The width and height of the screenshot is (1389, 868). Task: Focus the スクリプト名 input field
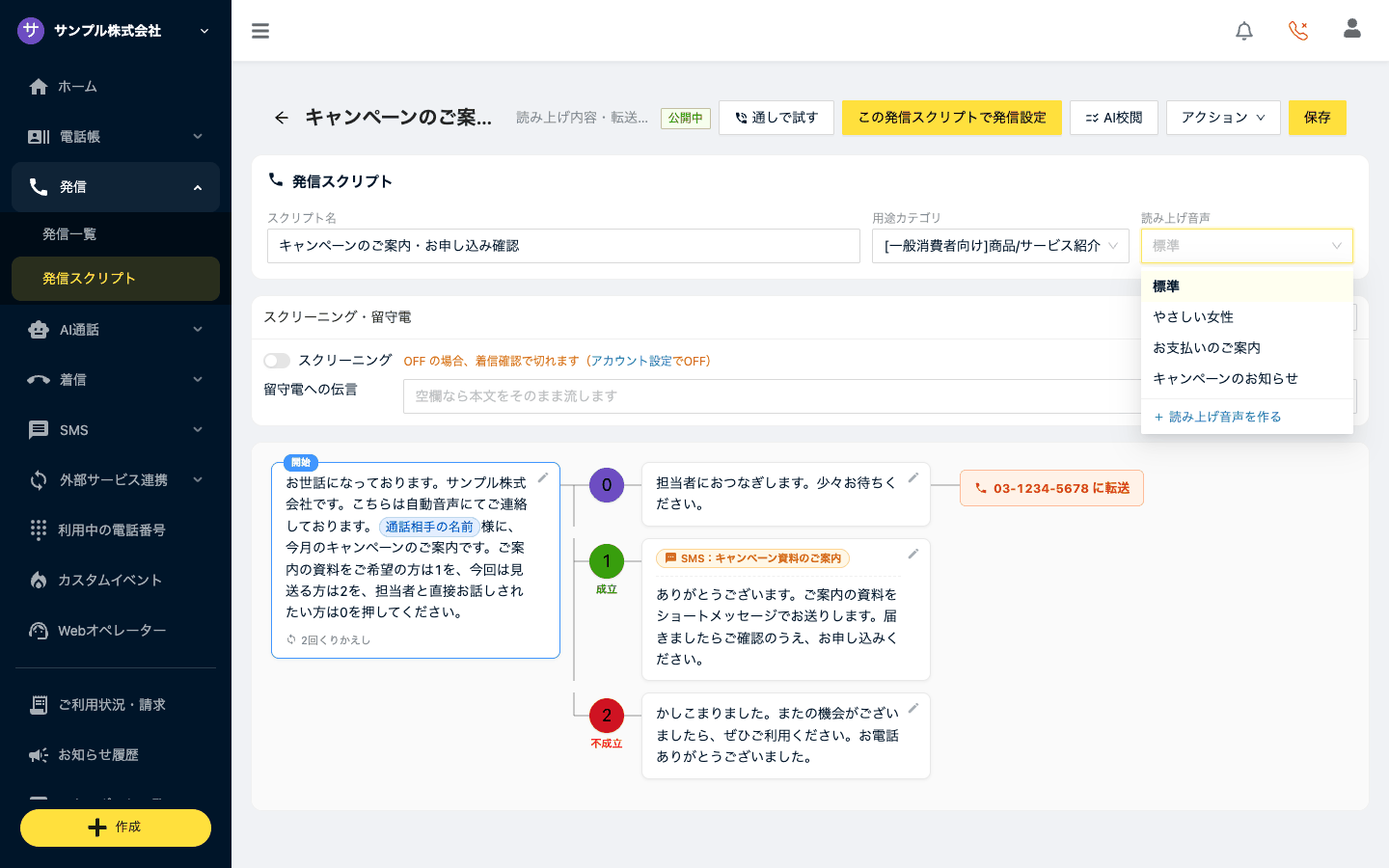click(563, 246)
